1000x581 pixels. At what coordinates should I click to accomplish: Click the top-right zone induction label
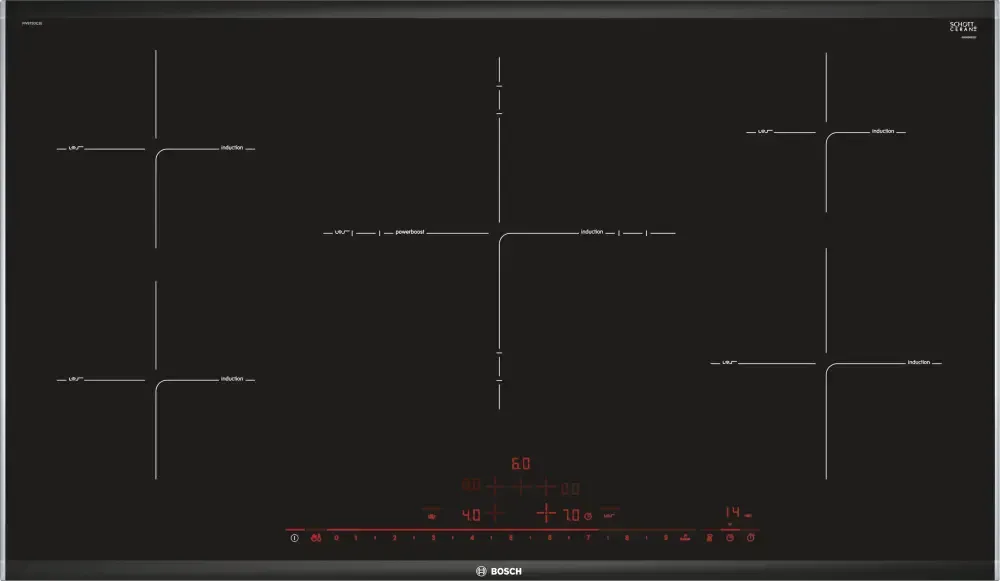pyautogui.click(x=882, y=131)
